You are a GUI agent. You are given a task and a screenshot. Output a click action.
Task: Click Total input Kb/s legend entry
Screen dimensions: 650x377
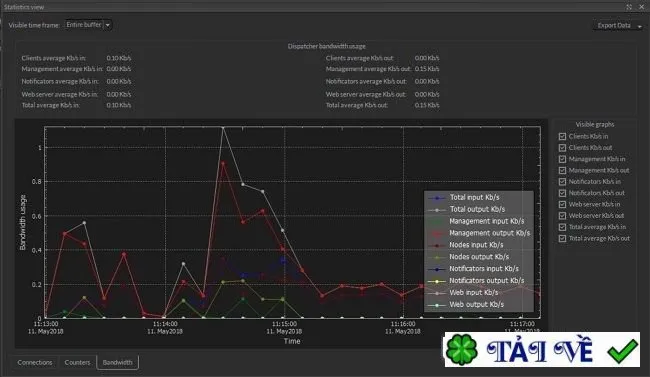tap(464, 197)
